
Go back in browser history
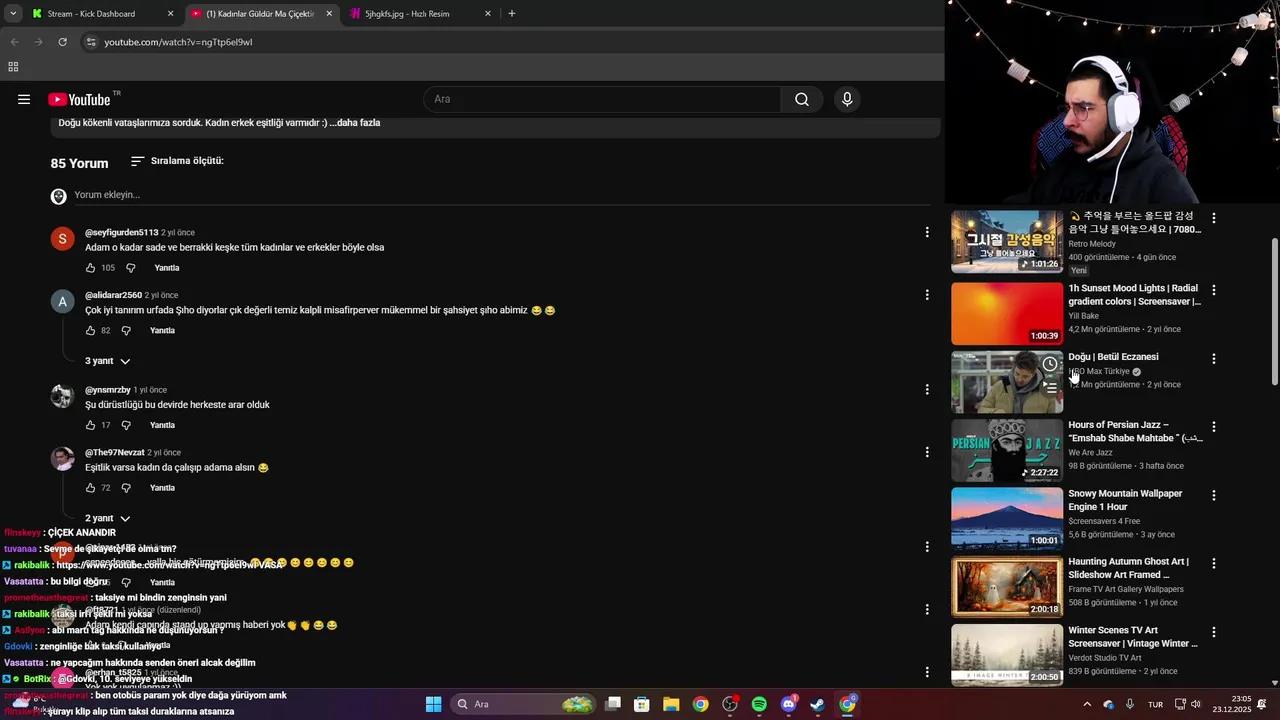pos(14,42)
